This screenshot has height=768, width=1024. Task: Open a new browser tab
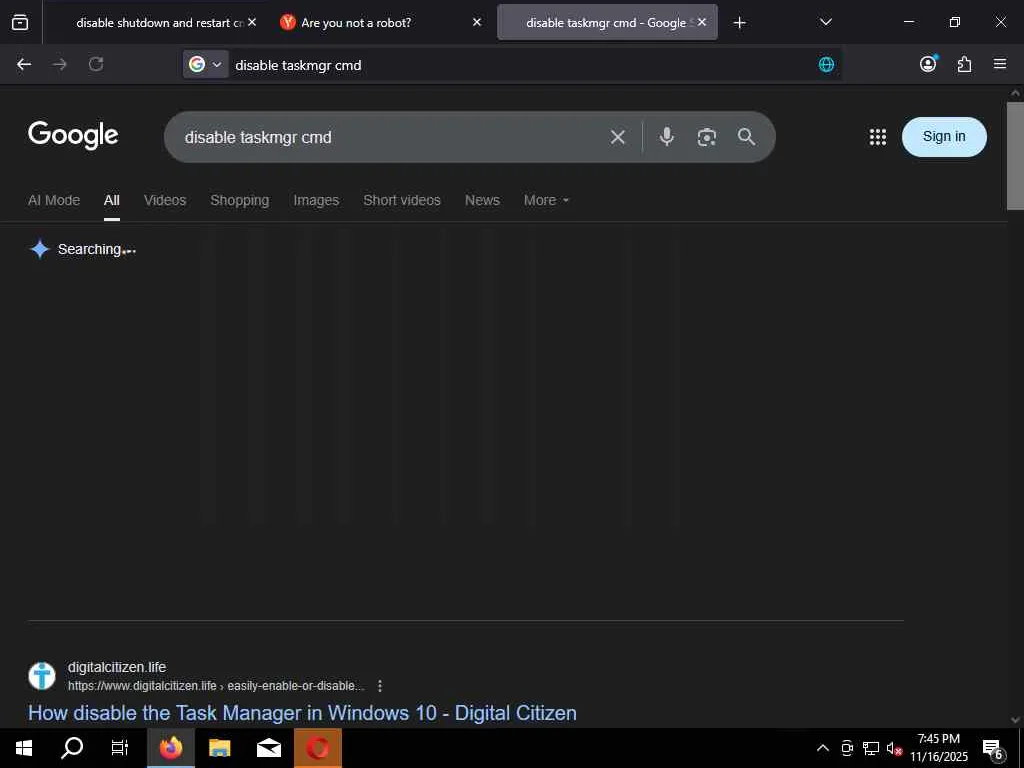coord(739,23)
